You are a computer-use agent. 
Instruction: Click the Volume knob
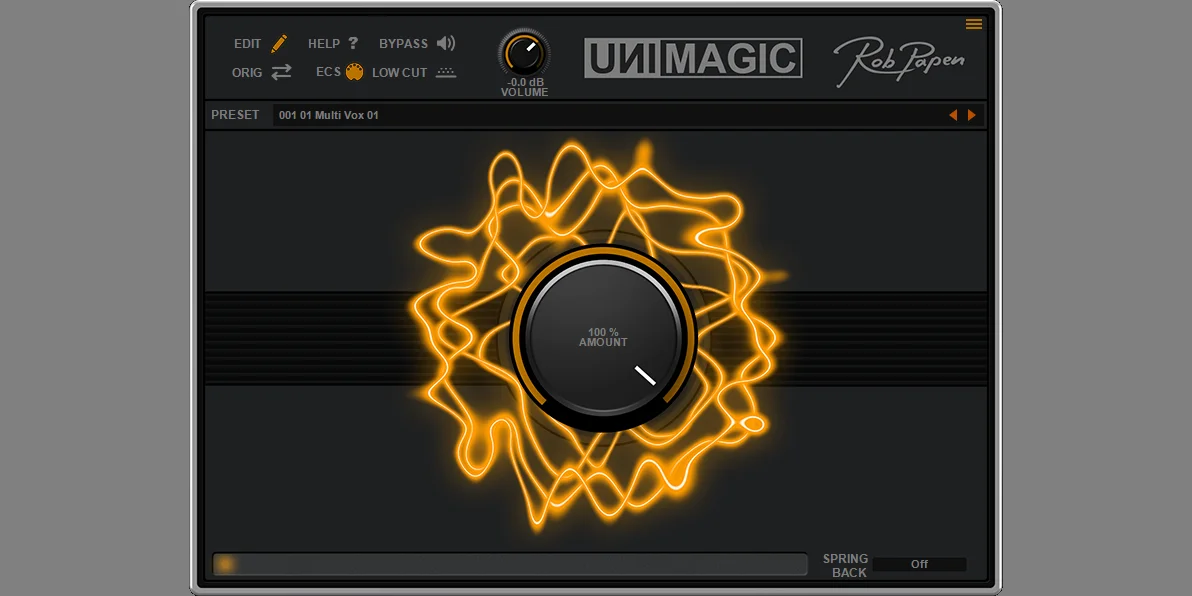click(x=524, y=53)
